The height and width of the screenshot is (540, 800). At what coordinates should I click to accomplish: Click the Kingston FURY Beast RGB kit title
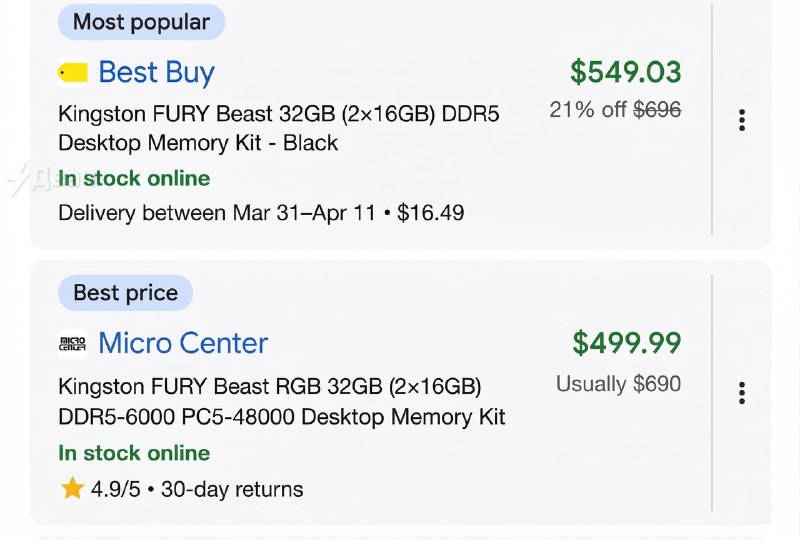click(281, 401)
